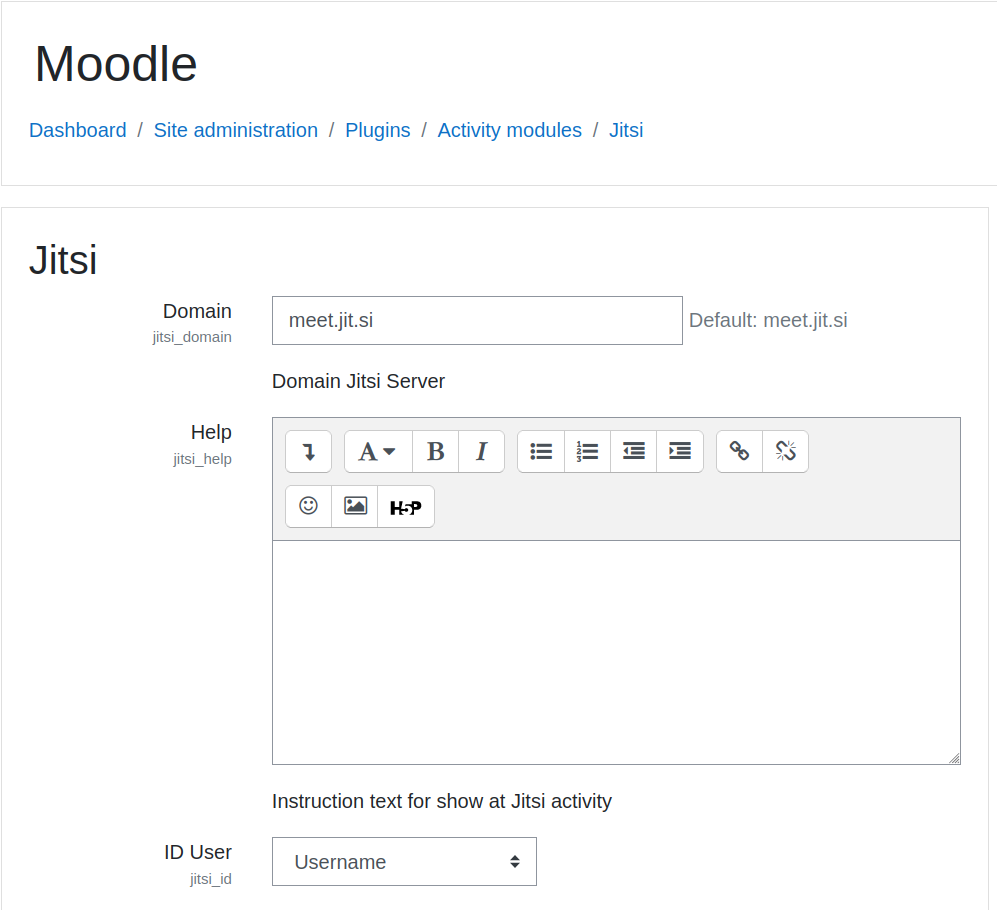This screenshot has height=910, width=997.
Task: Apply italic formatting in Help editor
Action: point(481,452)
